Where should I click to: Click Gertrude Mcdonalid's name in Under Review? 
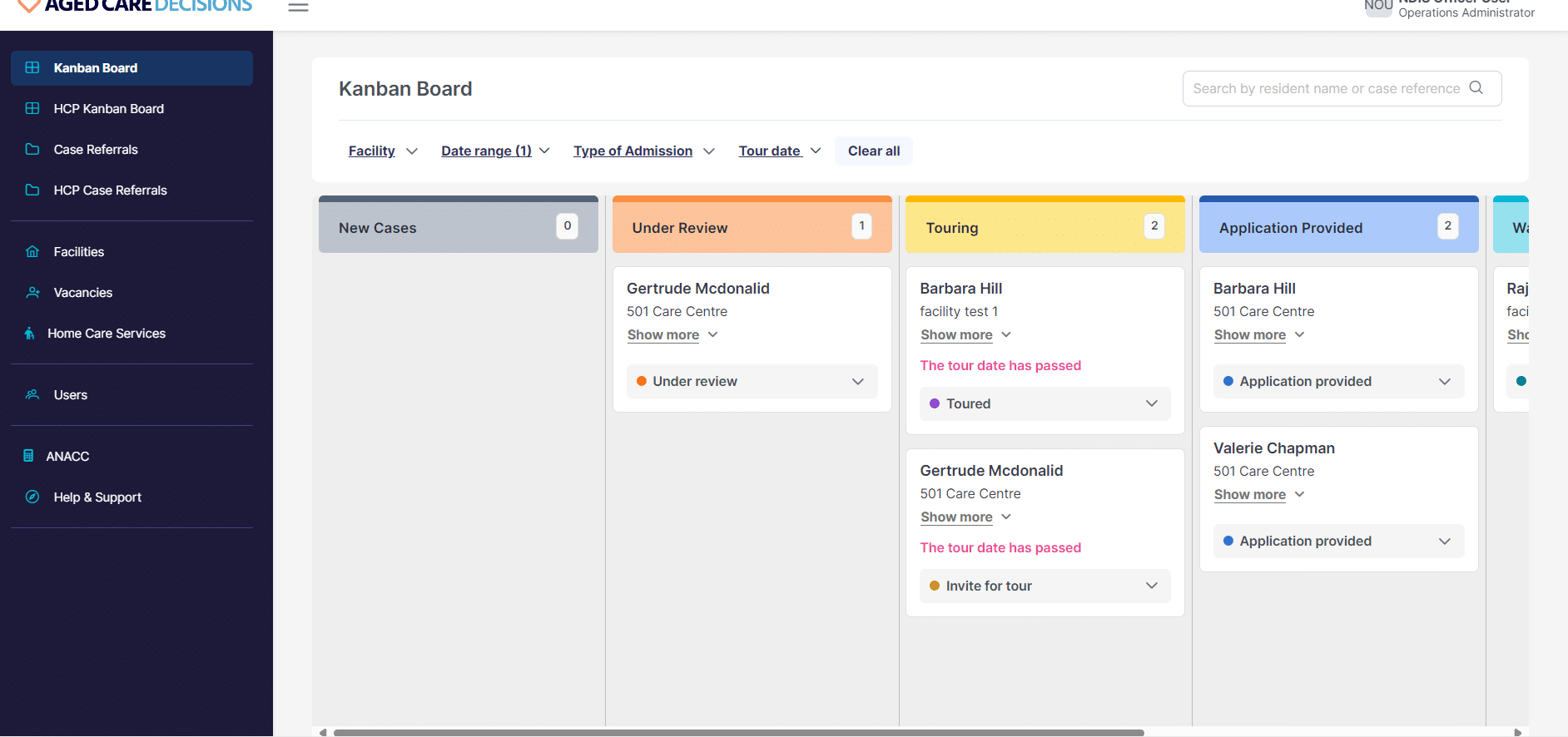click(697, 288)
